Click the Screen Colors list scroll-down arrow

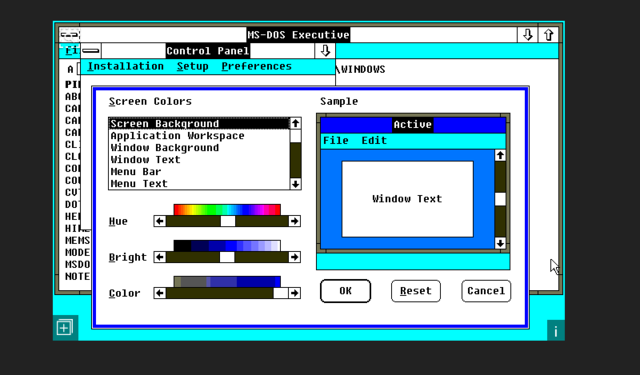[x=296, y=184]
